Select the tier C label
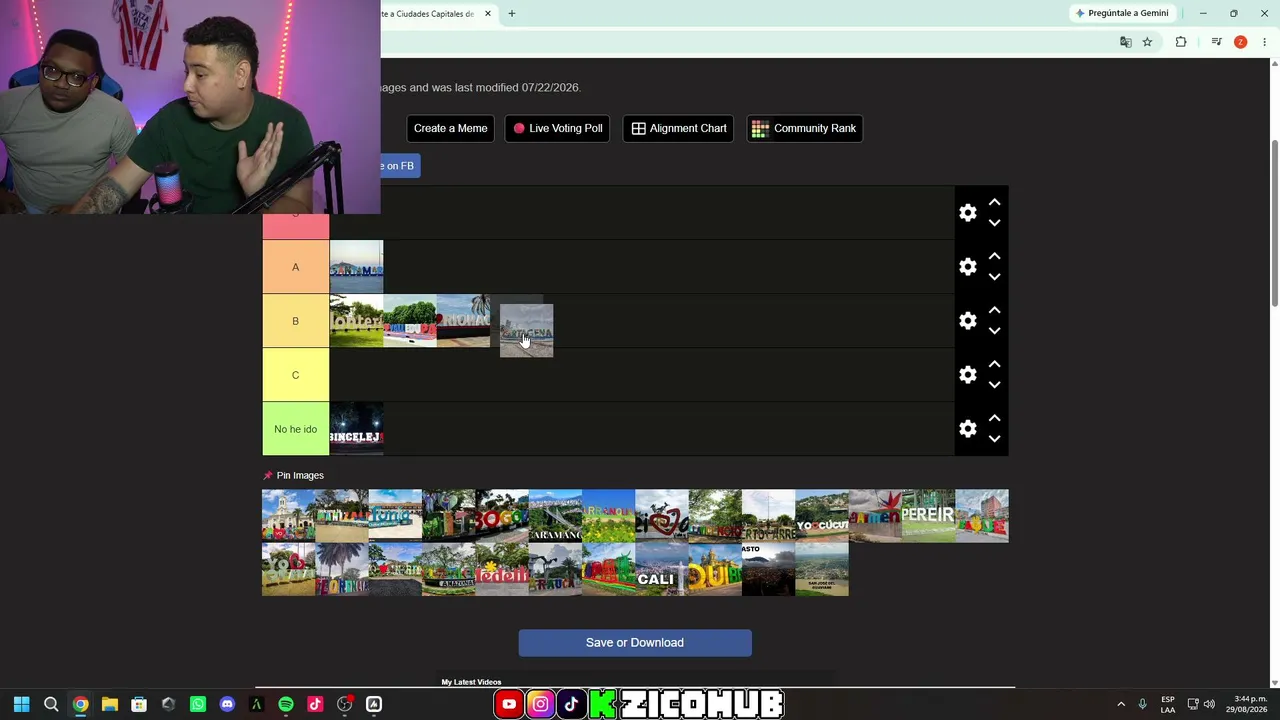Viewport: 1280px width, 720px height. 296,375
